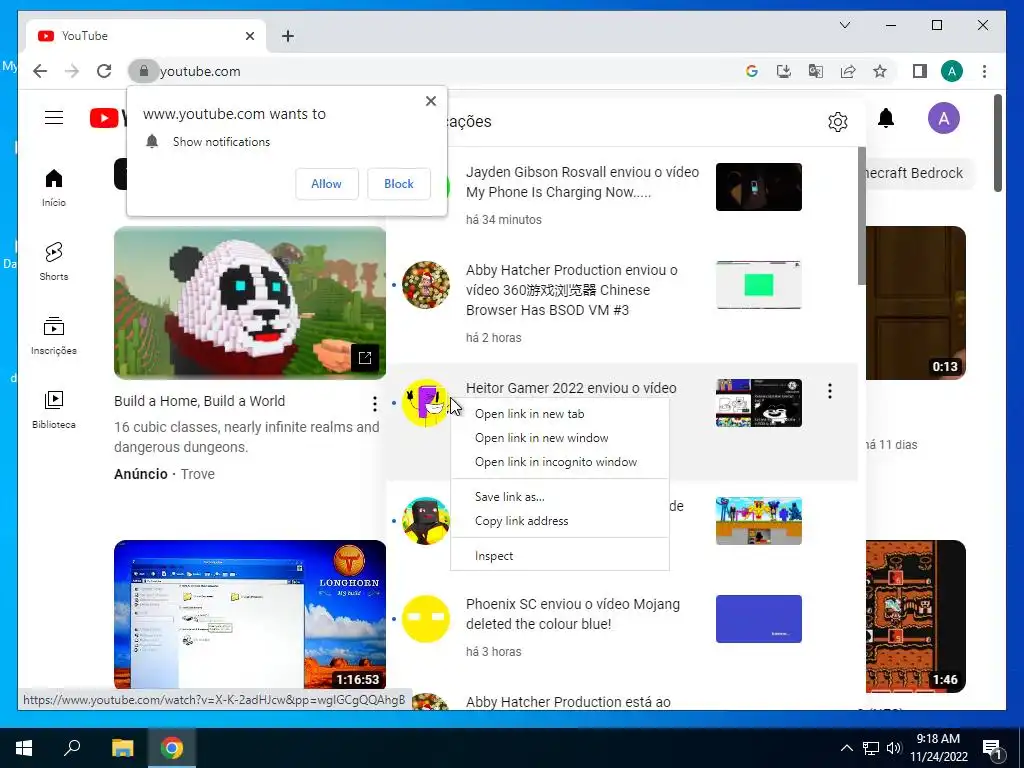Viewport: 1024px width, 768px height.
Task: Block YouTube notifications
Action: pos(398,184)
